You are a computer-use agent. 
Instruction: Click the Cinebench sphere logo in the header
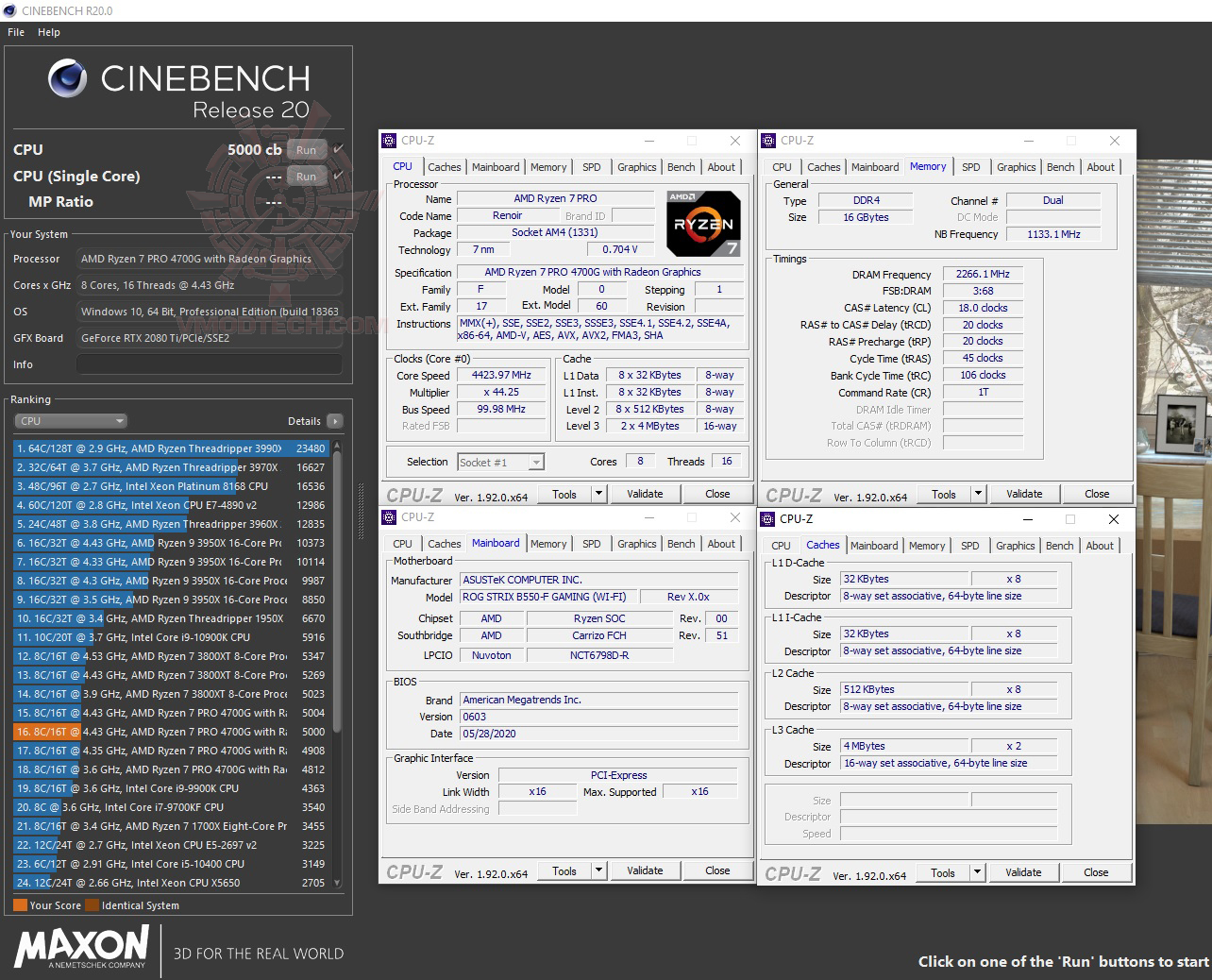pos(68,78)
